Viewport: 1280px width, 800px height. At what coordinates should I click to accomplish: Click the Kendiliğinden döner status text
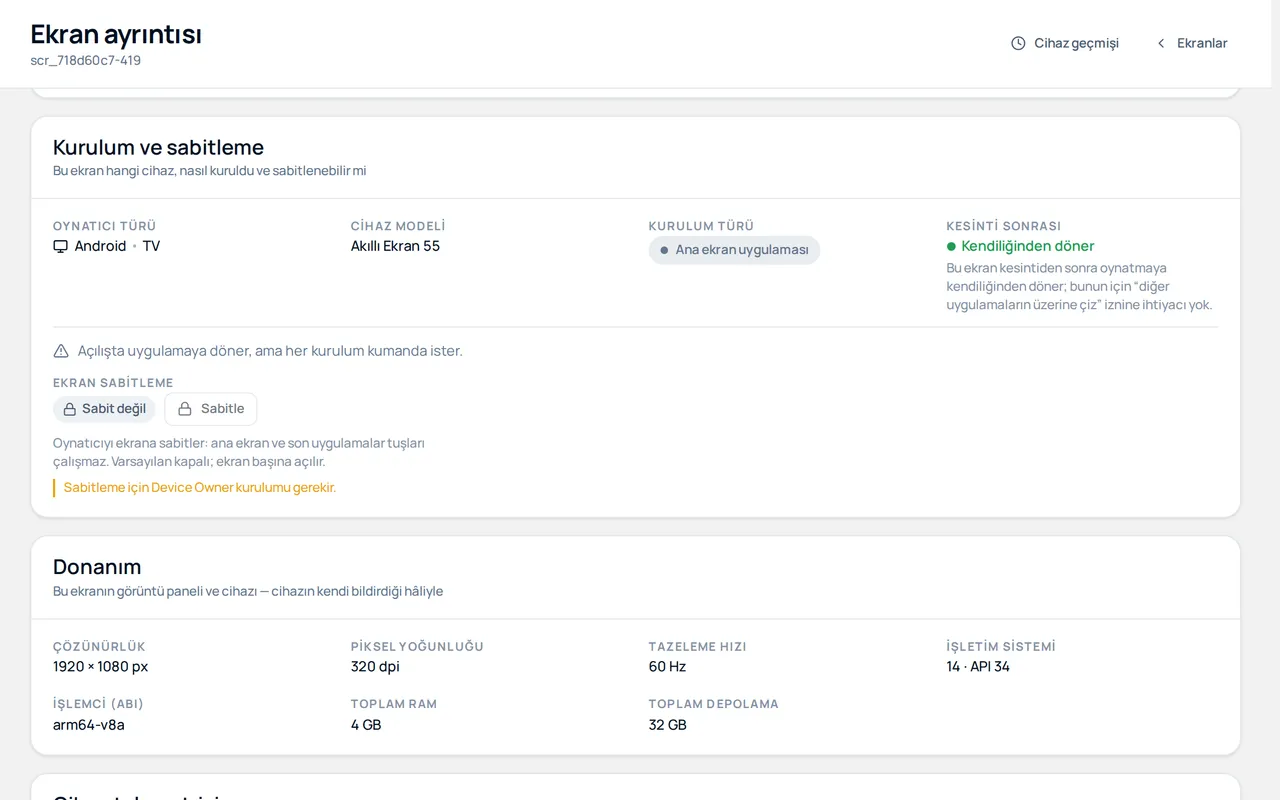tap(1028, 246)
